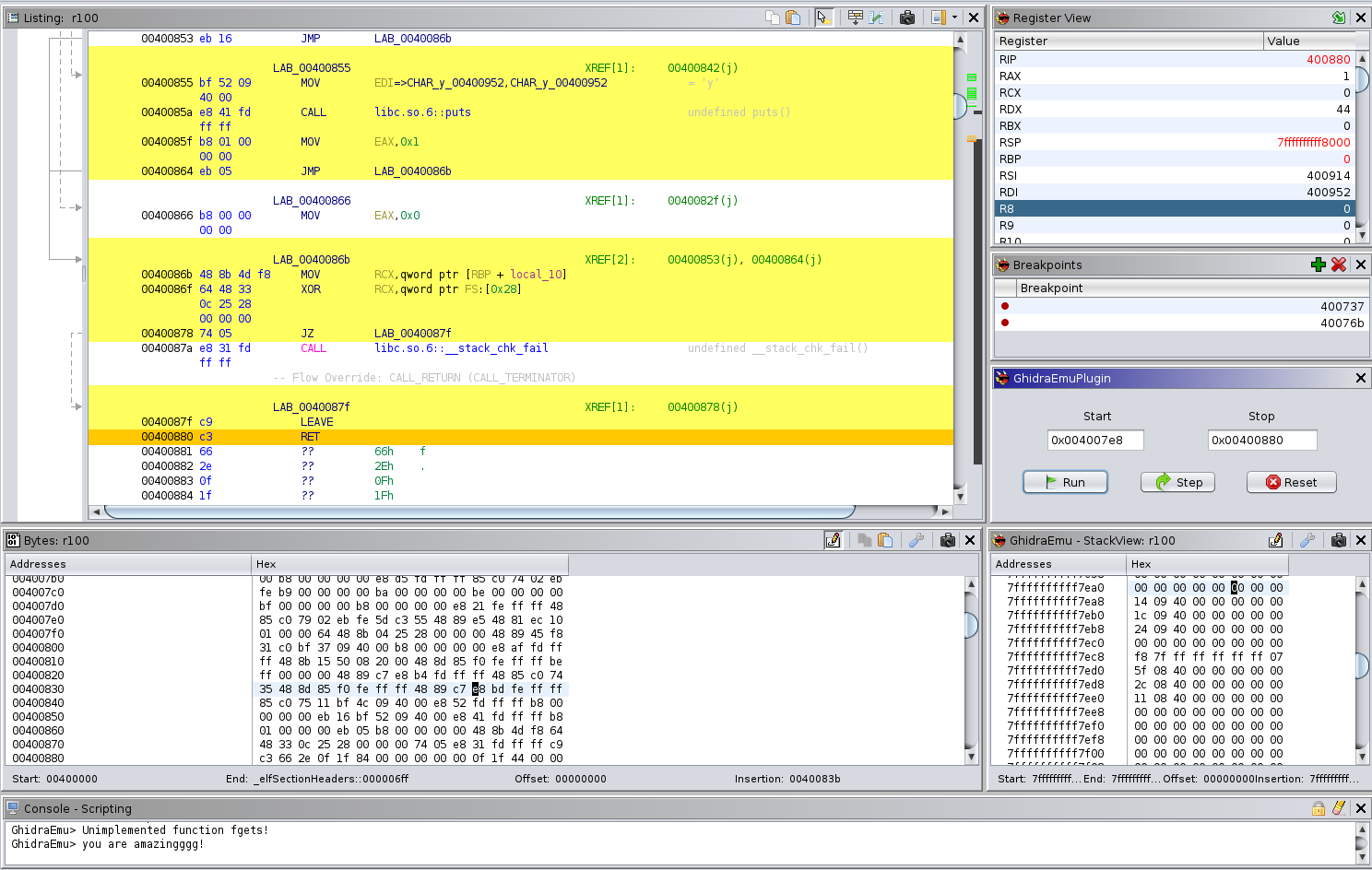Close the GhidraEmu StackView panel
The width and height of the screenshot is (1372, 870).
pyautogui.click(x=1360, y=540)
